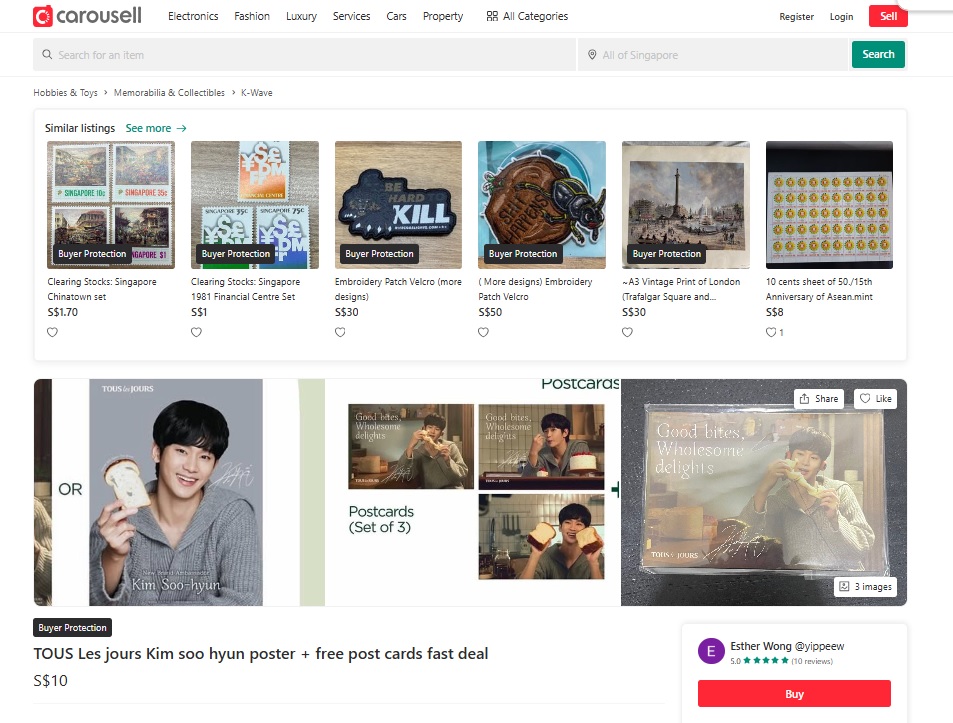
Task: Click the Buyer Protection badge above listing title
Action: 72,628
